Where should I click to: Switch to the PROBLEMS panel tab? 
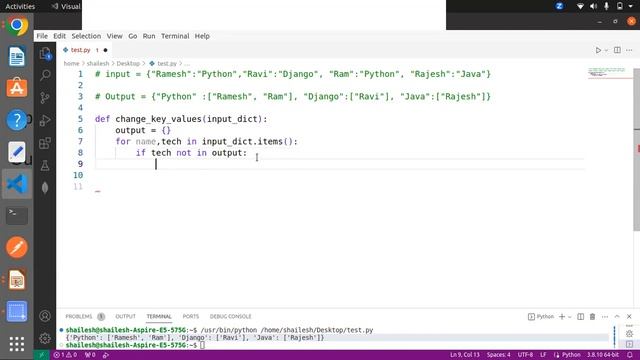tap(85, 316)
